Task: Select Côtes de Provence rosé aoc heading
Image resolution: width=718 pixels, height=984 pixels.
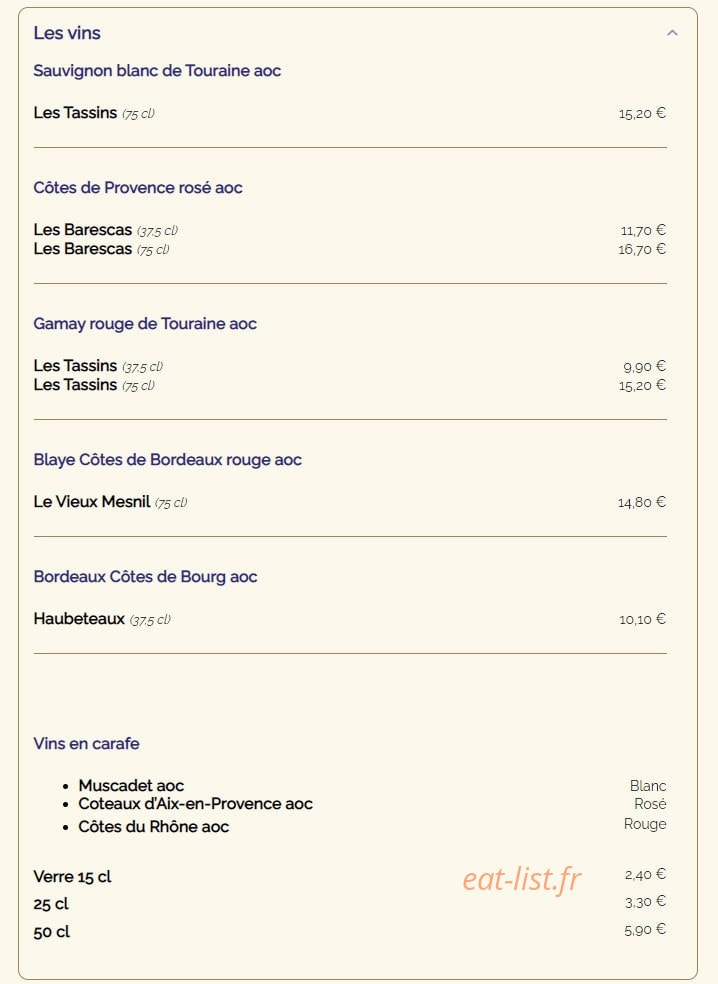Action: click(x=138, y=188)
